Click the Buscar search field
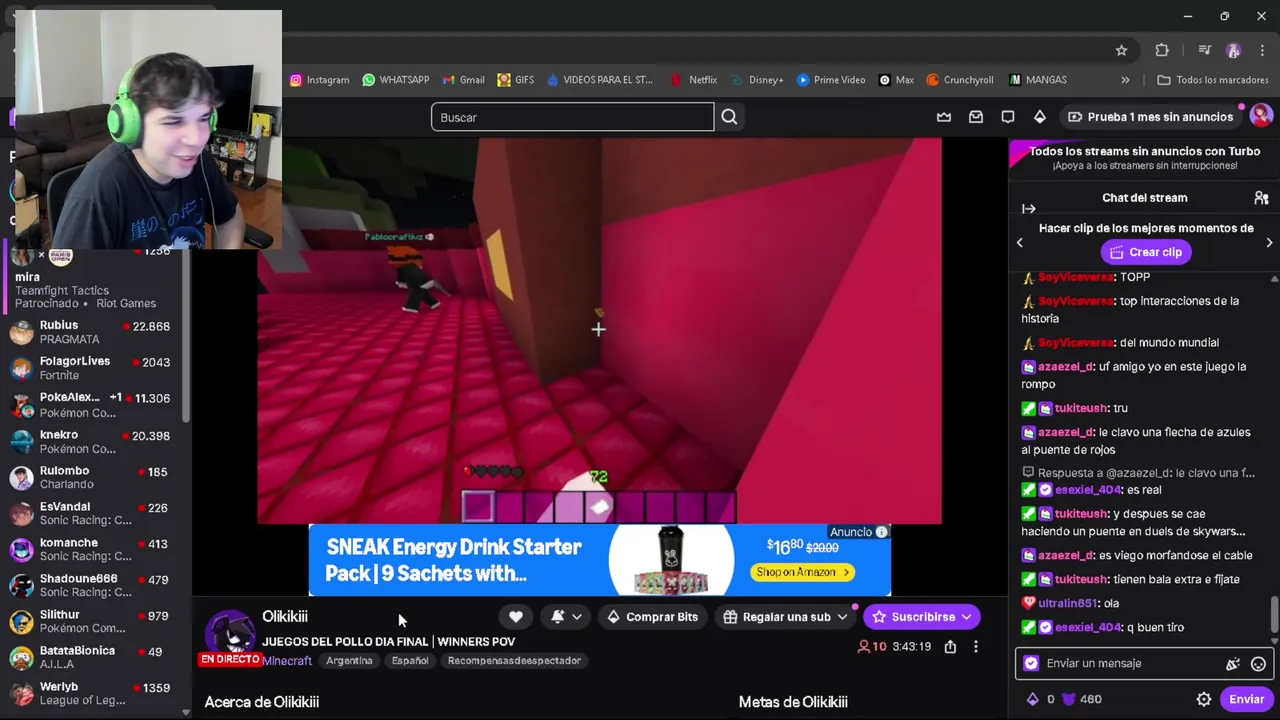This screenshot has width=1280, height=720. pyautogui.click(x=572, y=117)
